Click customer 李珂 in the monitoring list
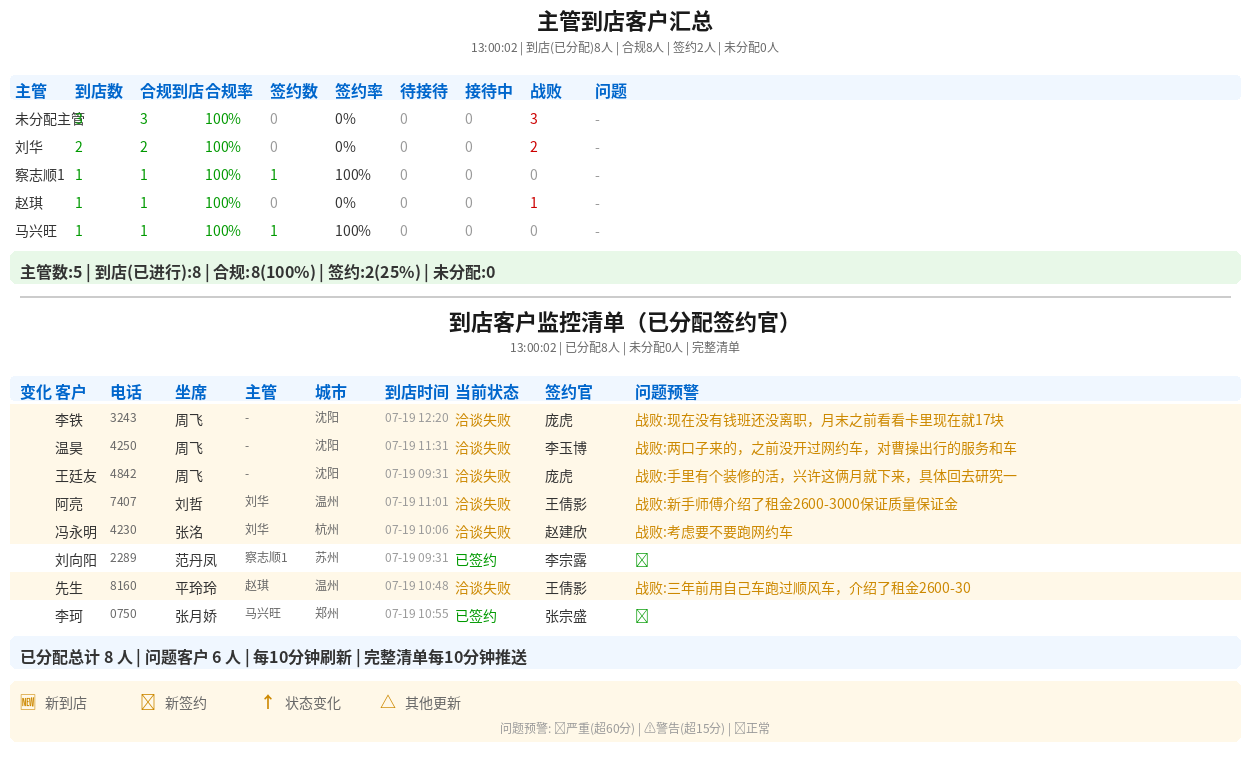The image size is (1250, 784). [x=69, y=616]
